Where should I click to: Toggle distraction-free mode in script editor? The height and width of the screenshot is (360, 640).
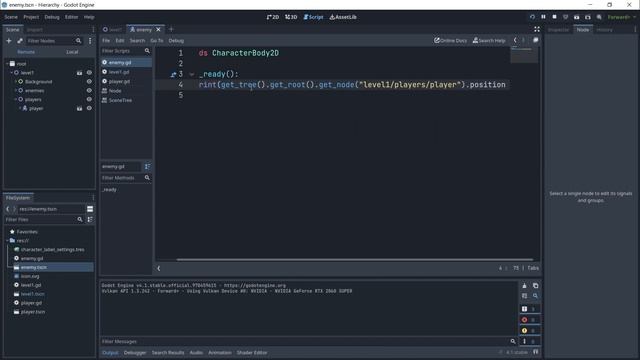click(537, 29)
